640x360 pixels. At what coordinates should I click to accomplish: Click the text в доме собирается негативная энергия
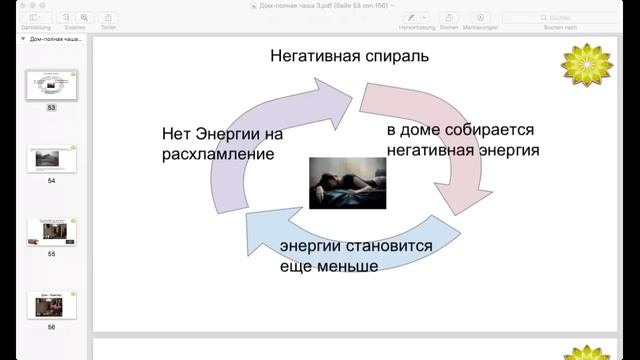click(463, 140)
